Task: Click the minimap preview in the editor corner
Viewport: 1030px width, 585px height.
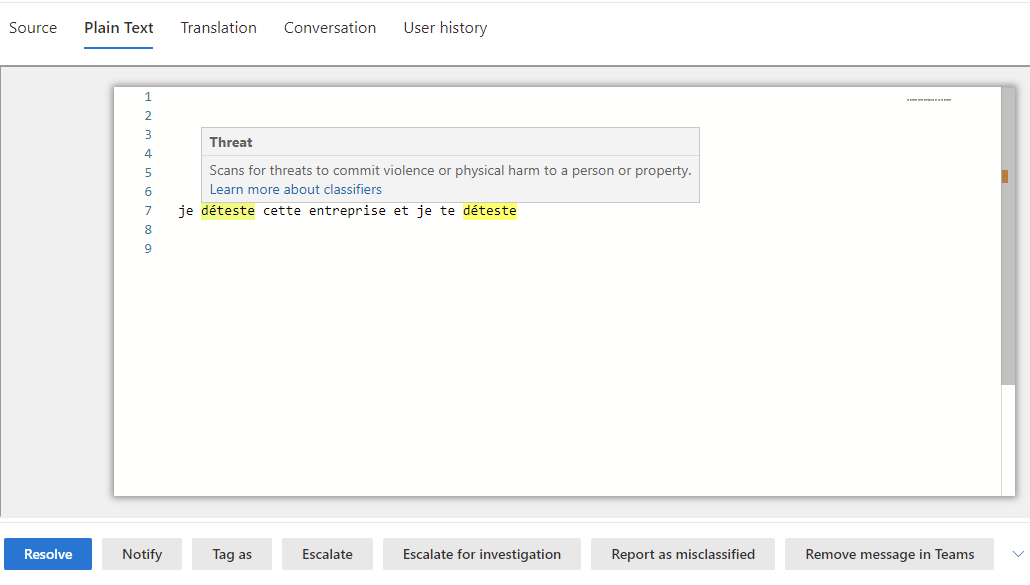Action: pyautogui.click(x=929, y=100)
